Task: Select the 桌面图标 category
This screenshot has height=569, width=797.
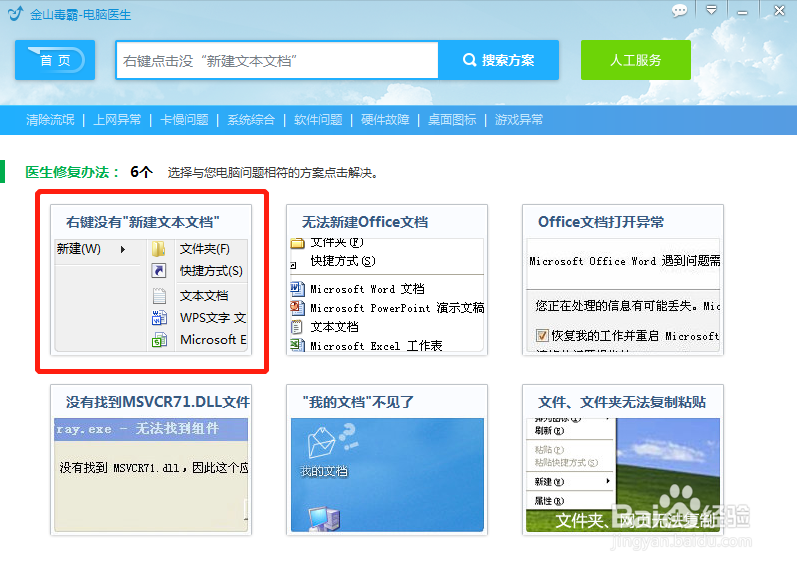Action: click(x=452, y=120)
